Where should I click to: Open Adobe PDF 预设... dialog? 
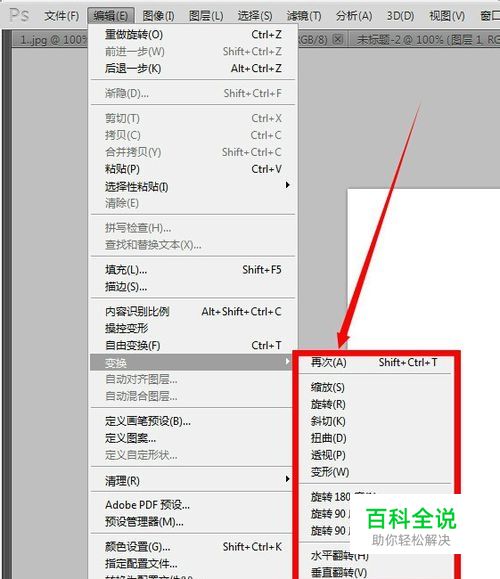pyautogui.click(x=191, y=505)
